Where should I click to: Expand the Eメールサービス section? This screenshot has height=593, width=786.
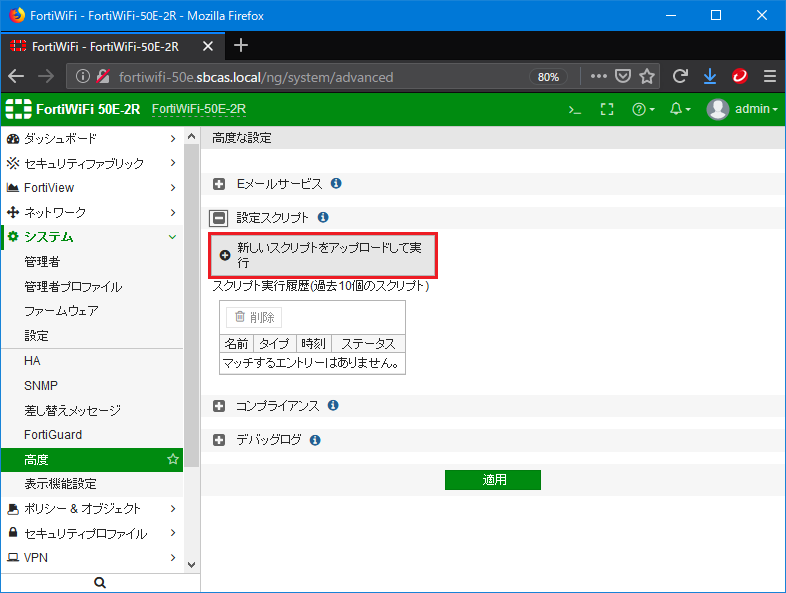coord(219,184)
